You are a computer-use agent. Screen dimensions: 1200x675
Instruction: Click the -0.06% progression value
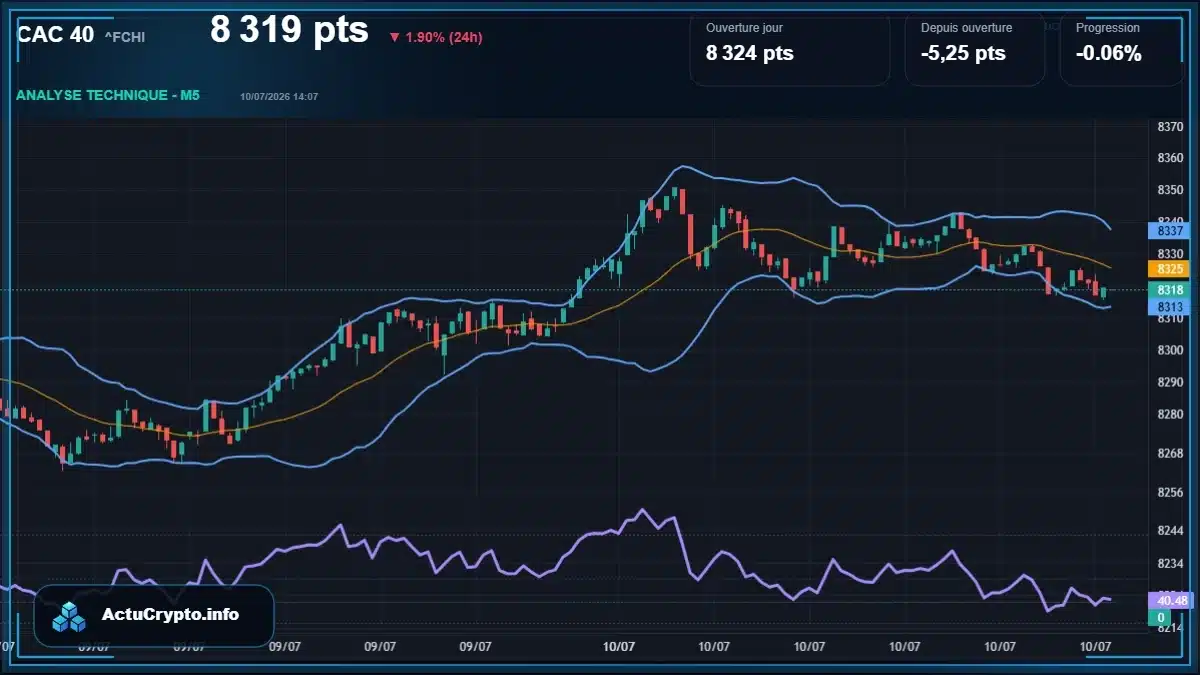[1109, 53]
